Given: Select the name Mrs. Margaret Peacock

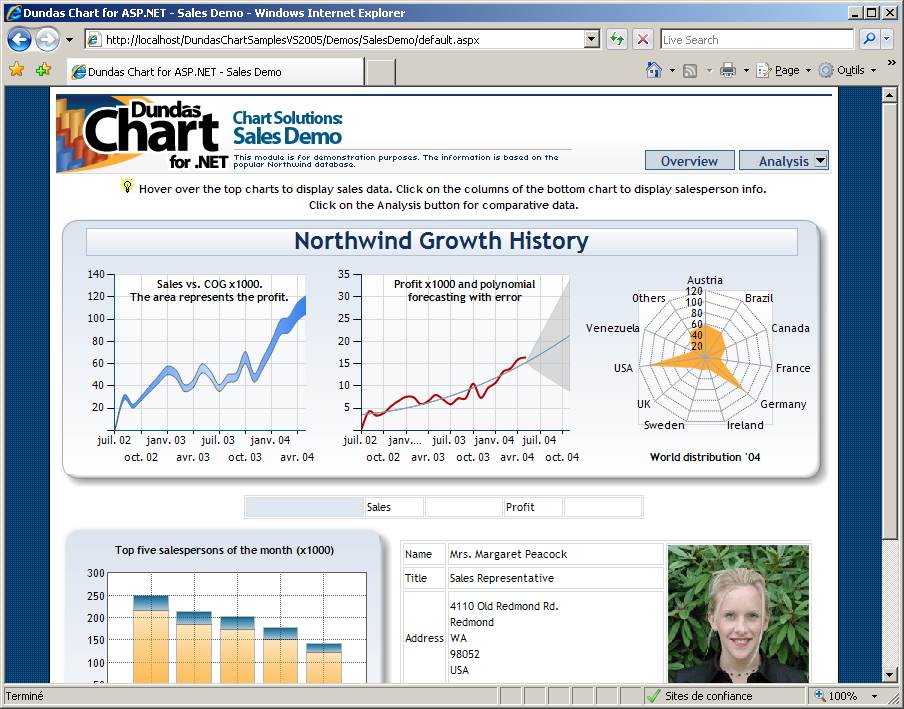Looking at the screenshot, I should (508, 554).
